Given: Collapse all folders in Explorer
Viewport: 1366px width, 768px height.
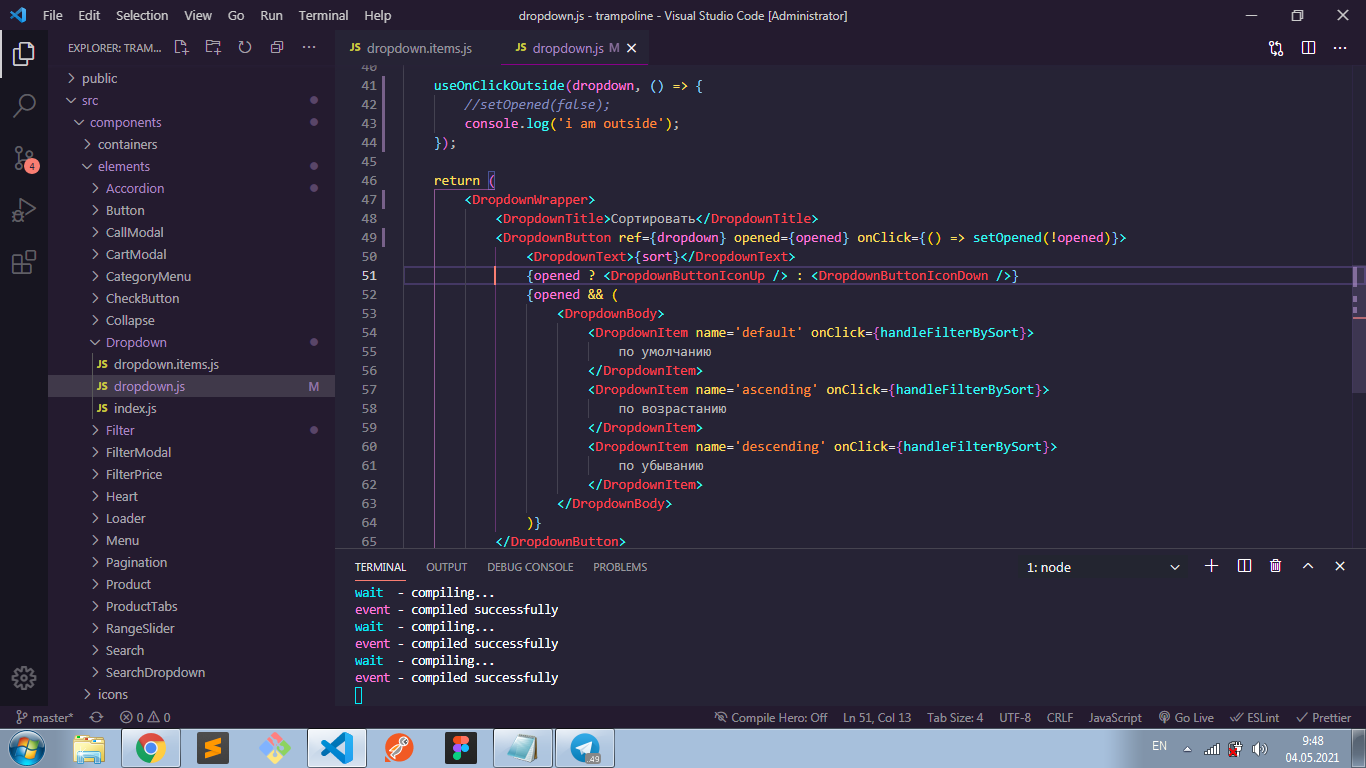Looking at the screenshot, I should point(277,47).
